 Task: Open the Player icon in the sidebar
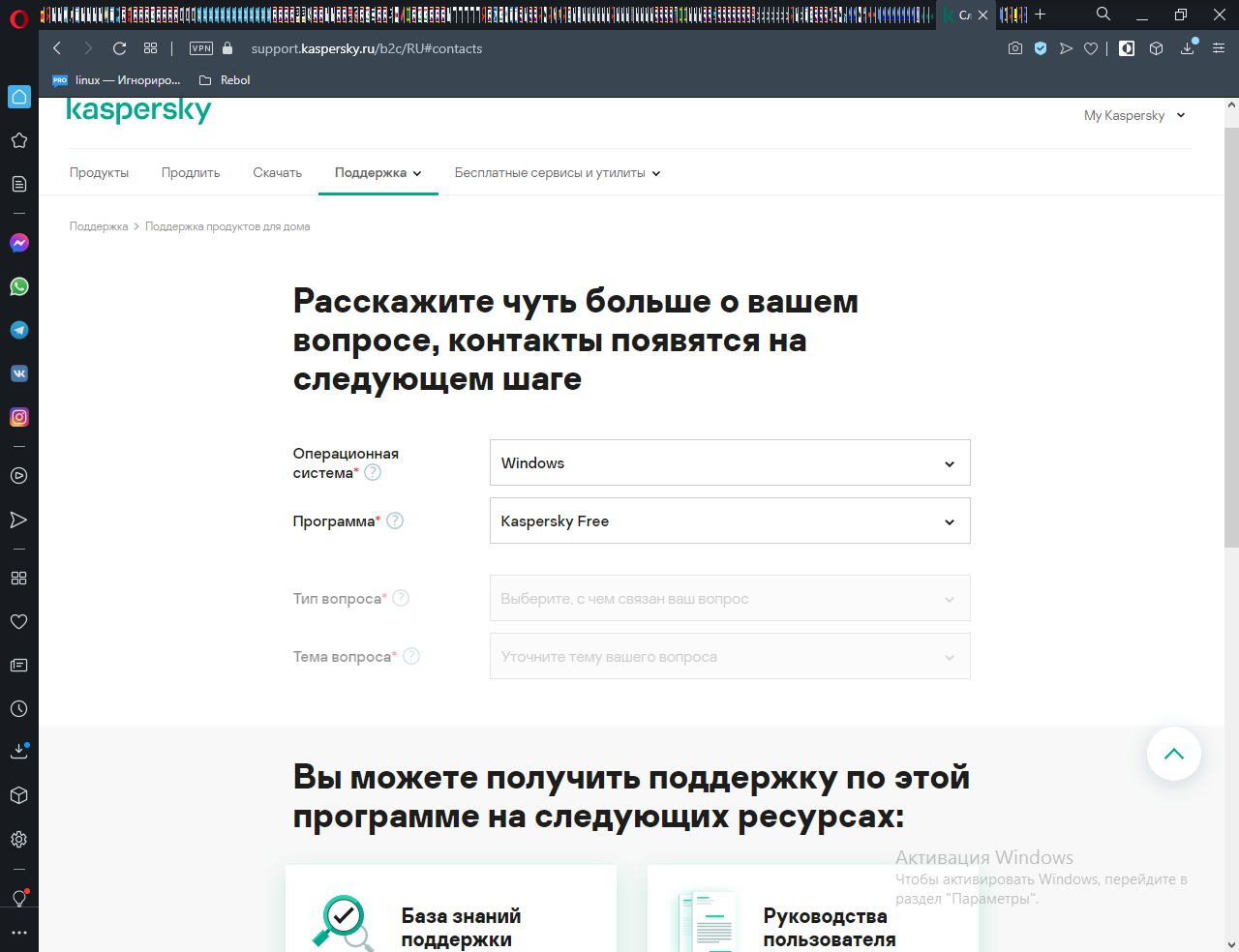[x=18, y=476]
